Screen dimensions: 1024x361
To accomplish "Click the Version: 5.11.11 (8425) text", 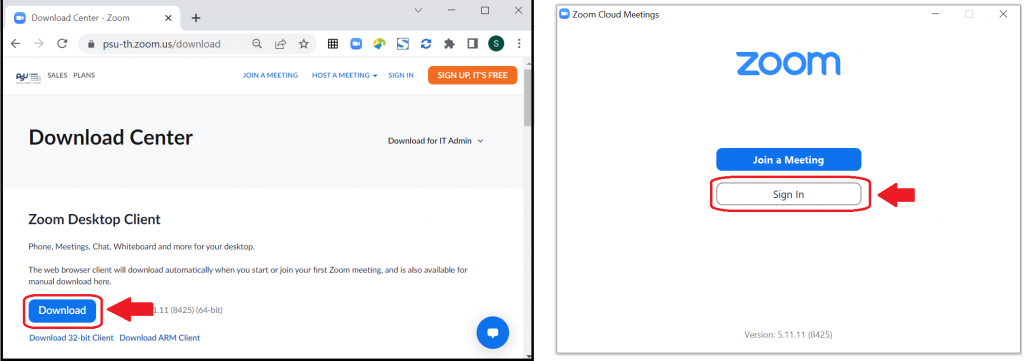I will (x=788, y=335).
